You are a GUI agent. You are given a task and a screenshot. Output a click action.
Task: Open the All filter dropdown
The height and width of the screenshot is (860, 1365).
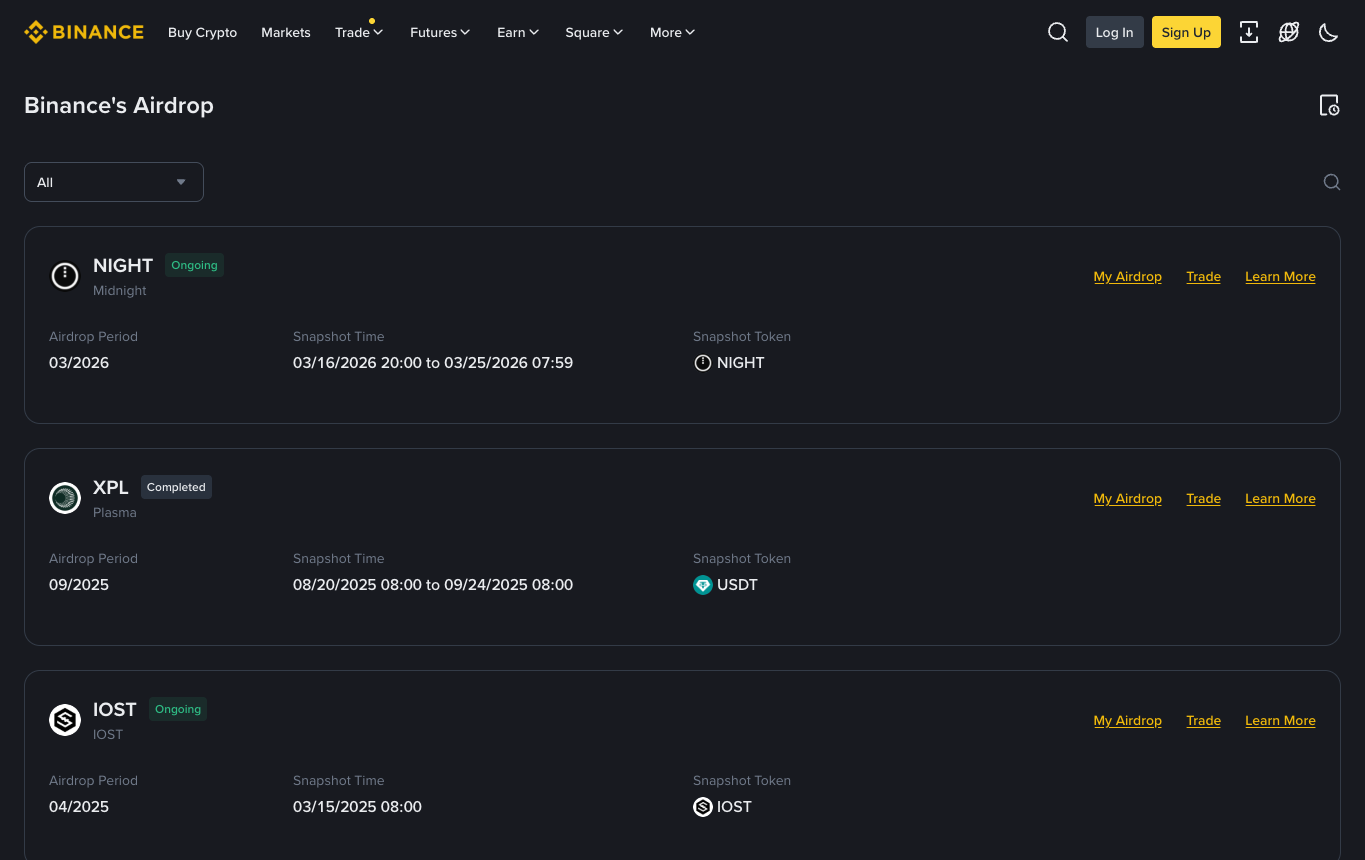coord(114,182)
